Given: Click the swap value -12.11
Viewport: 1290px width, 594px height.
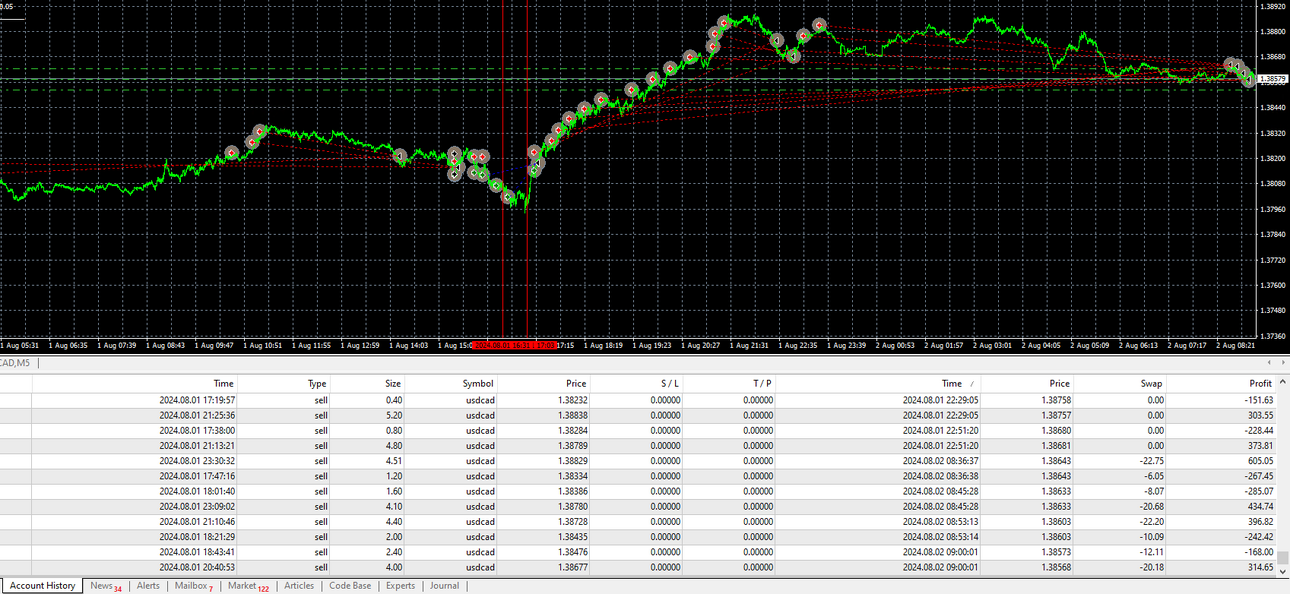Looking at the screenshot, I should [1151, 552].
